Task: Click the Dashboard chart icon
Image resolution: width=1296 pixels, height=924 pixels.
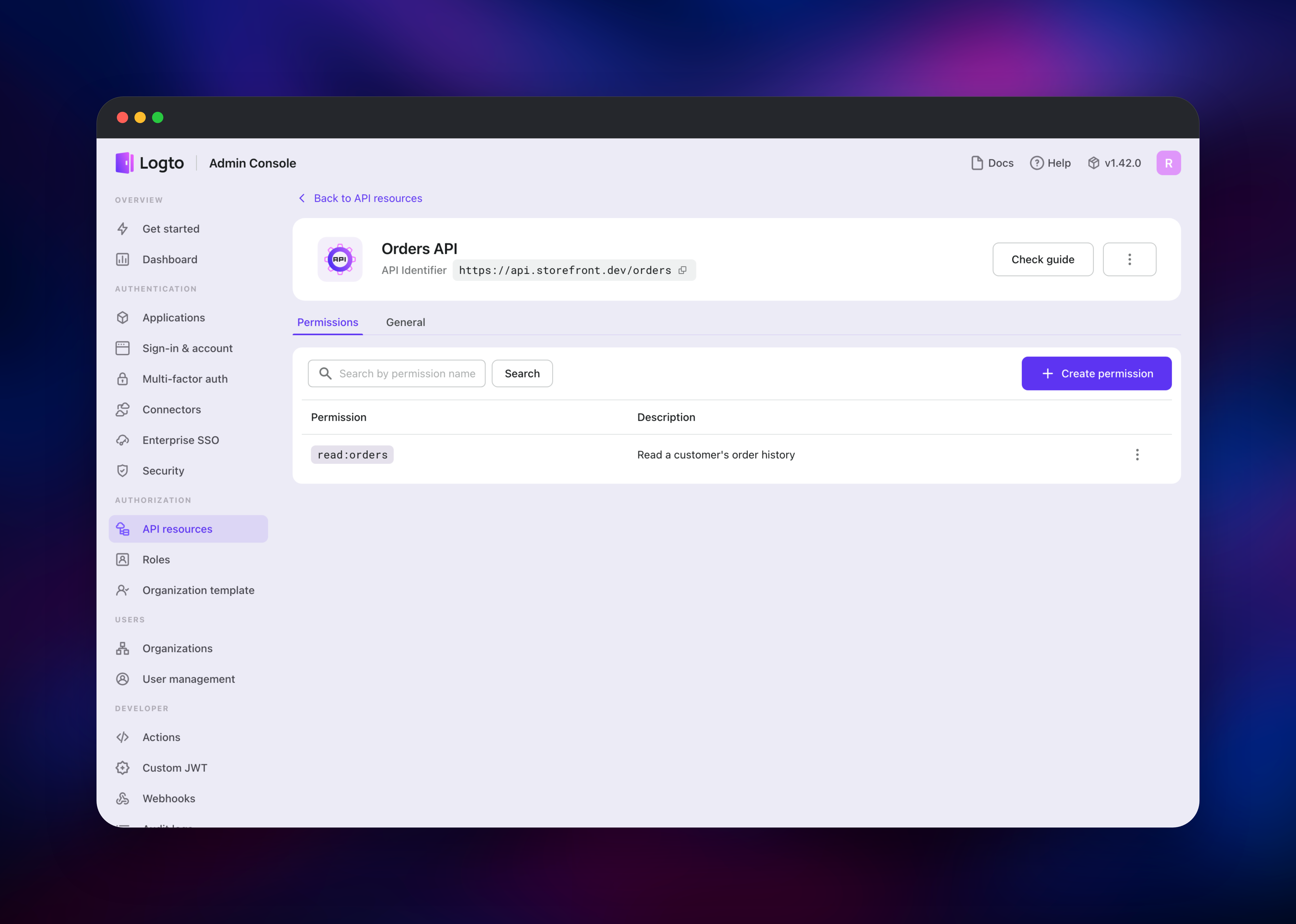Action: pyautogui.click(x=122, y=259)
